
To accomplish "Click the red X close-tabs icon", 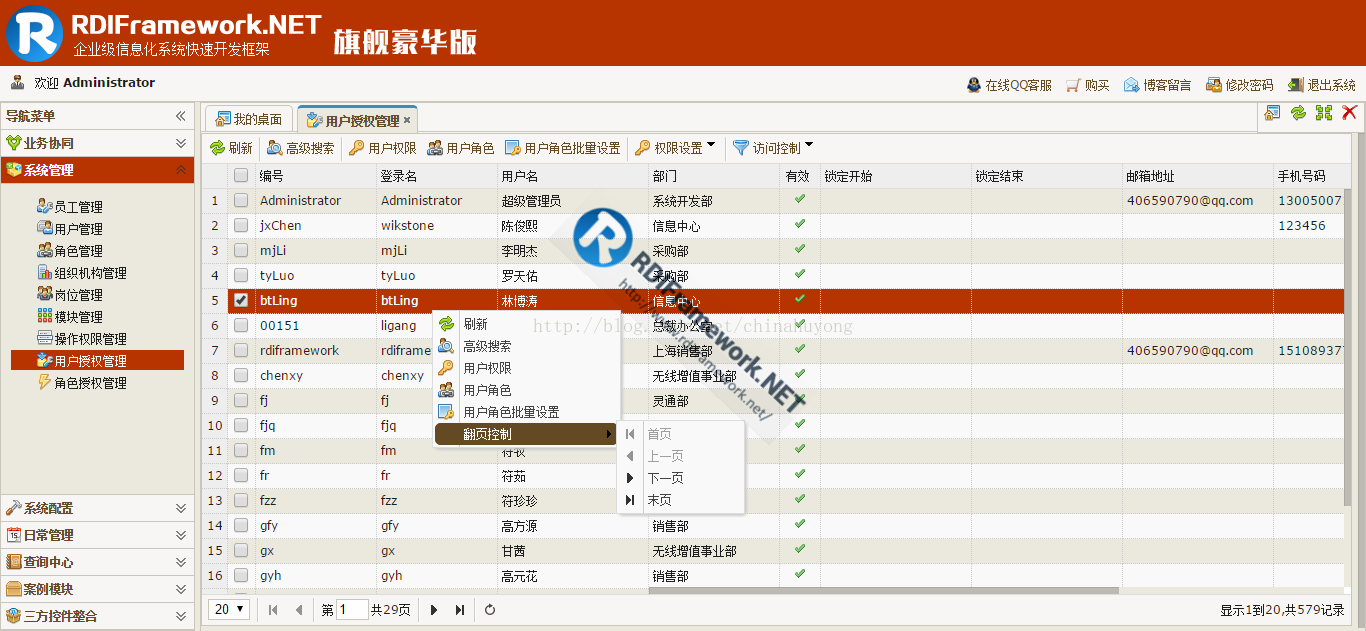I will tap(1349, 113).
